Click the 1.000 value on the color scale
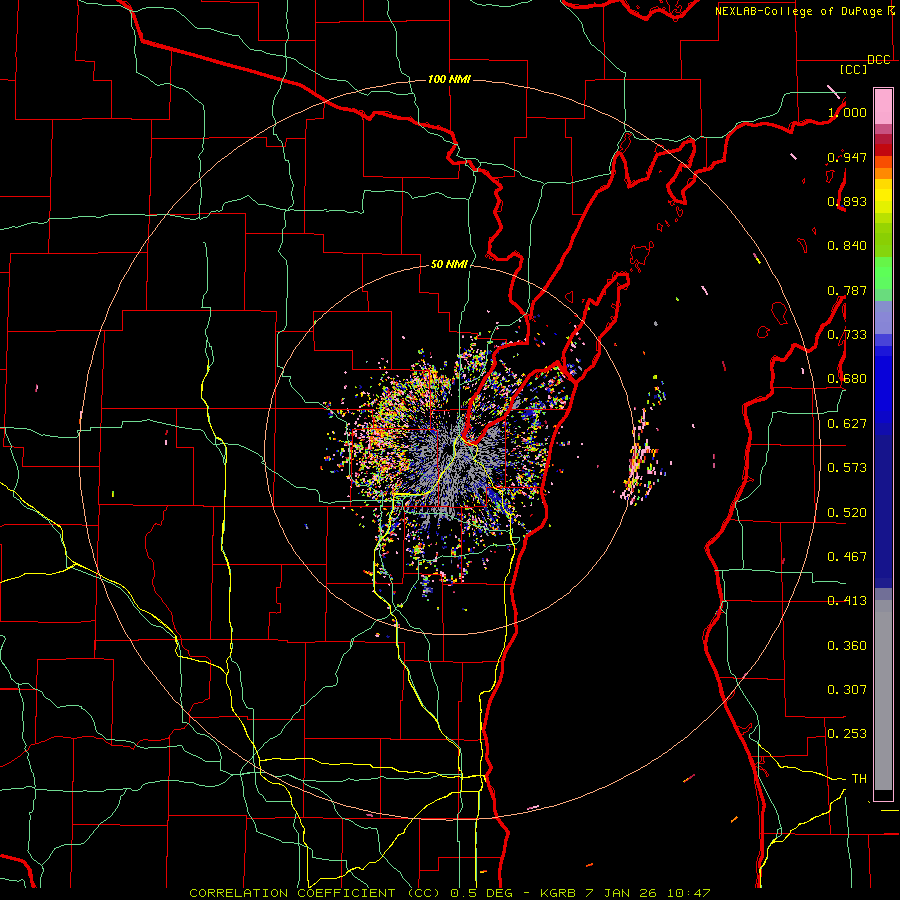The image size is (900, 900). (847, 112)
